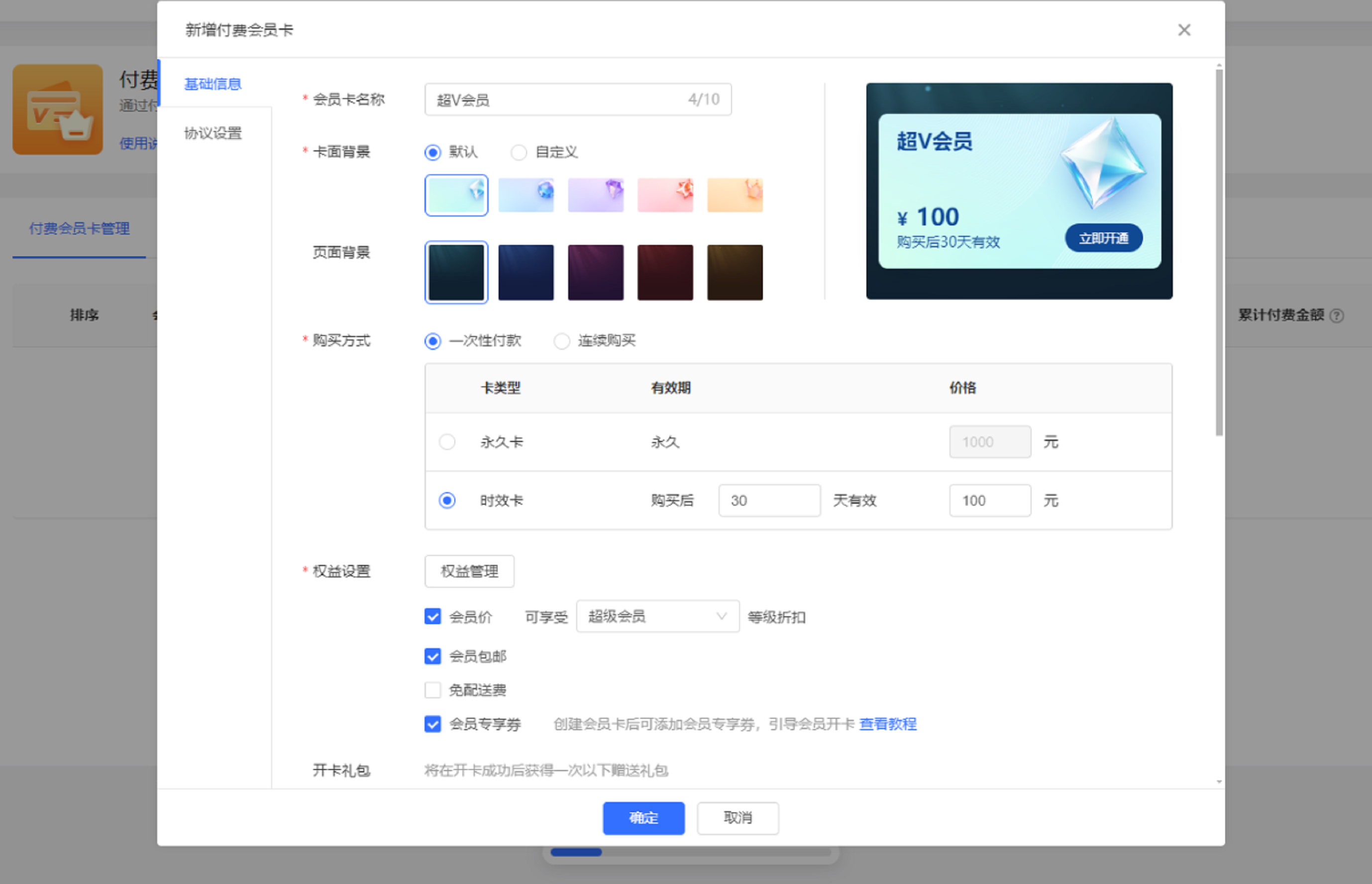Close the 新增付费会员卡 dialog

click(1184, 30)
